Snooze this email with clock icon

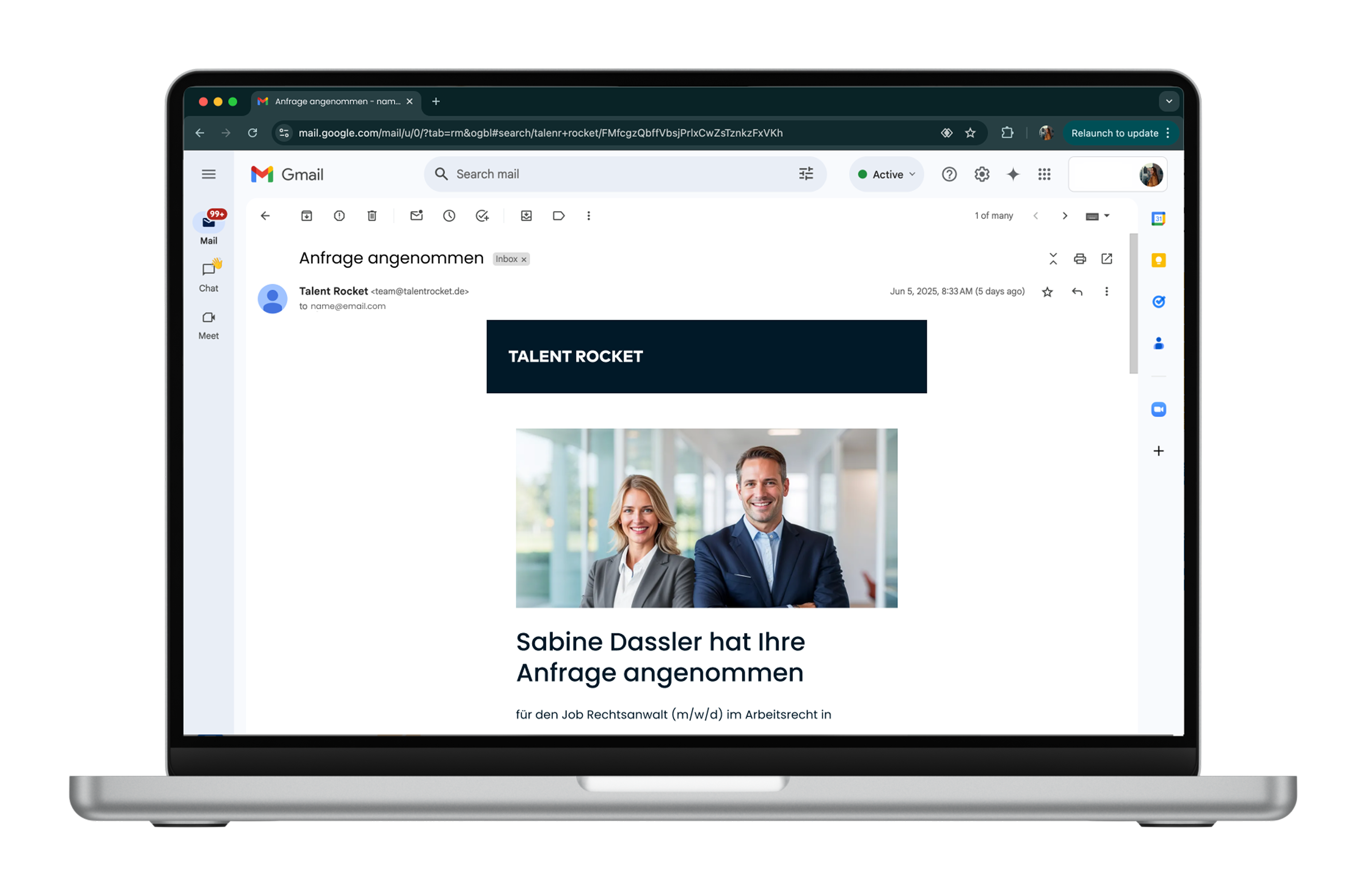[450, 216]
